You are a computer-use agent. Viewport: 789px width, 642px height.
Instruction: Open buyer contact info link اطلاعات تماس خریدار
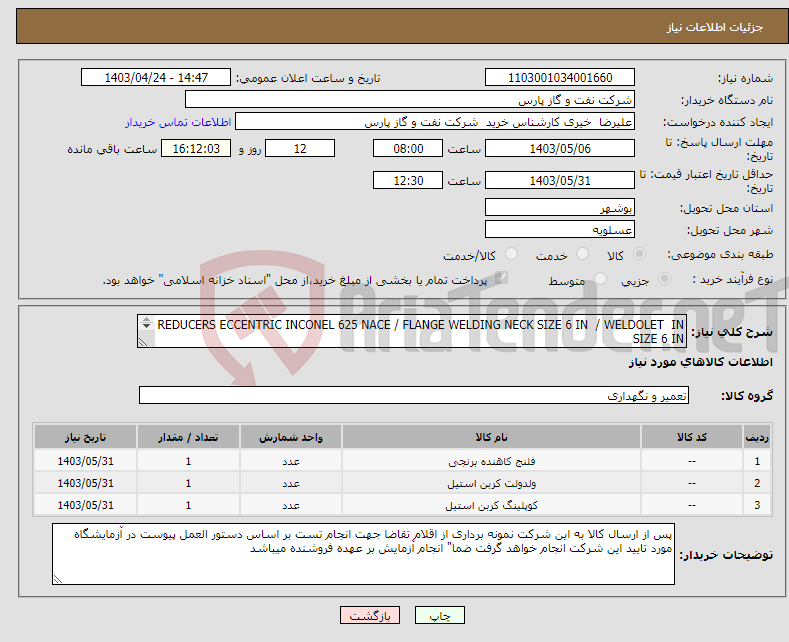tap(178, 122)
